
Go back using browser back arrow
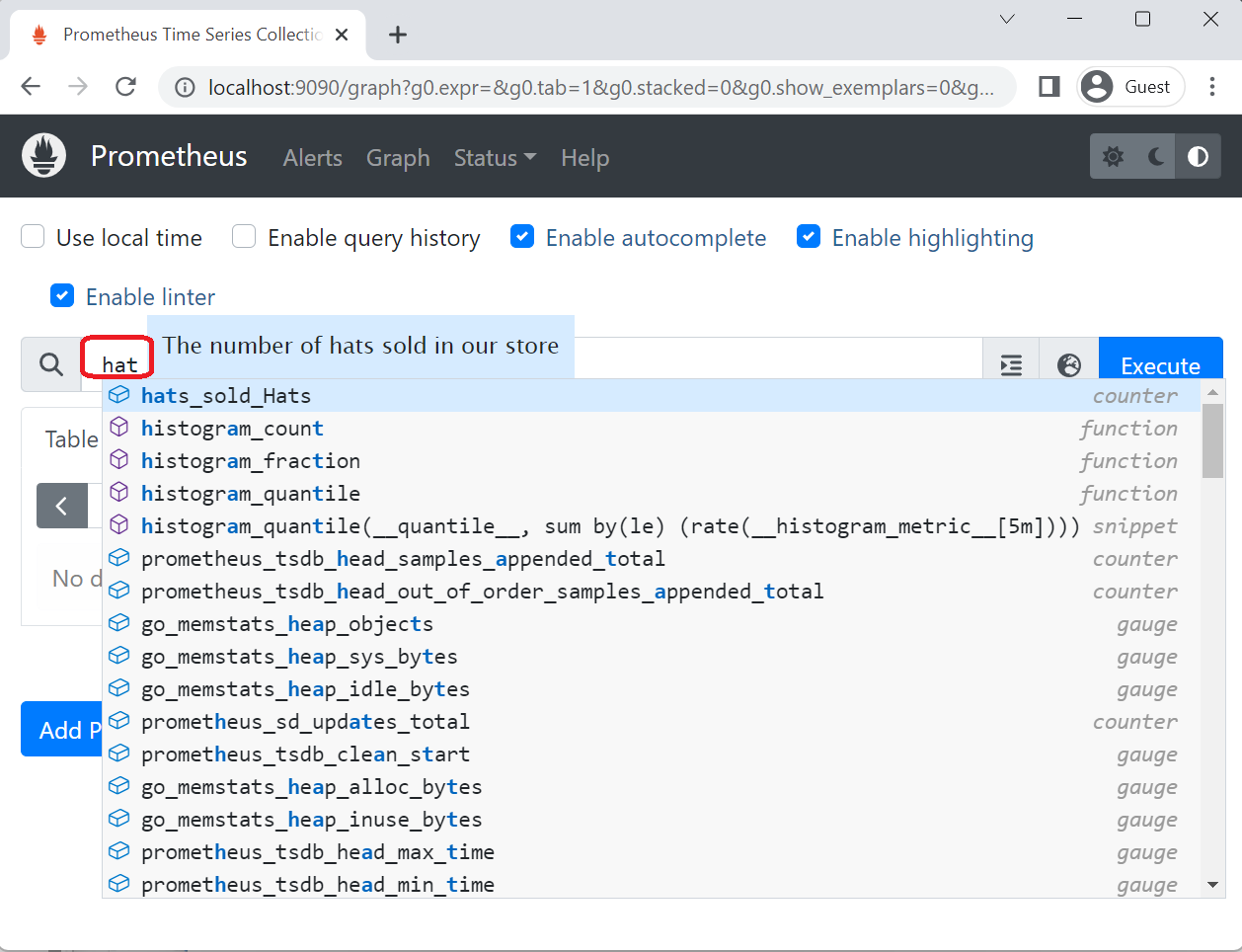click(31, 87)
